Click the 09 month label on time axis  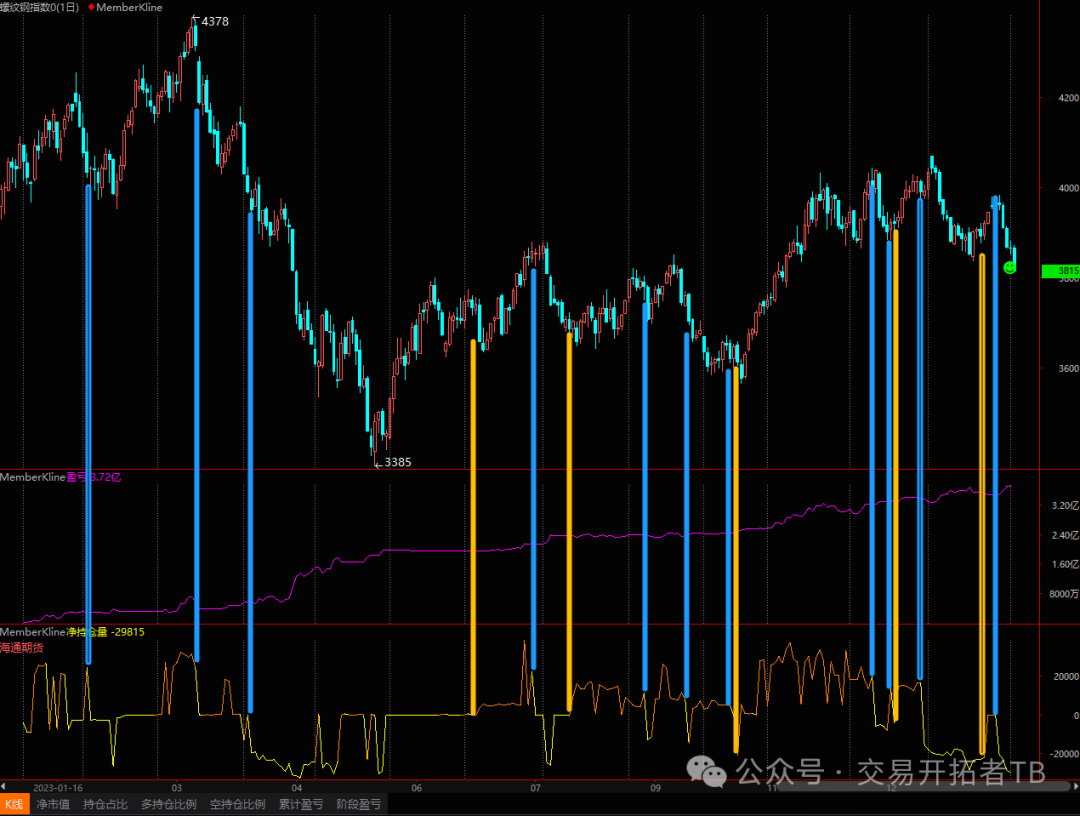coord(655,788)
